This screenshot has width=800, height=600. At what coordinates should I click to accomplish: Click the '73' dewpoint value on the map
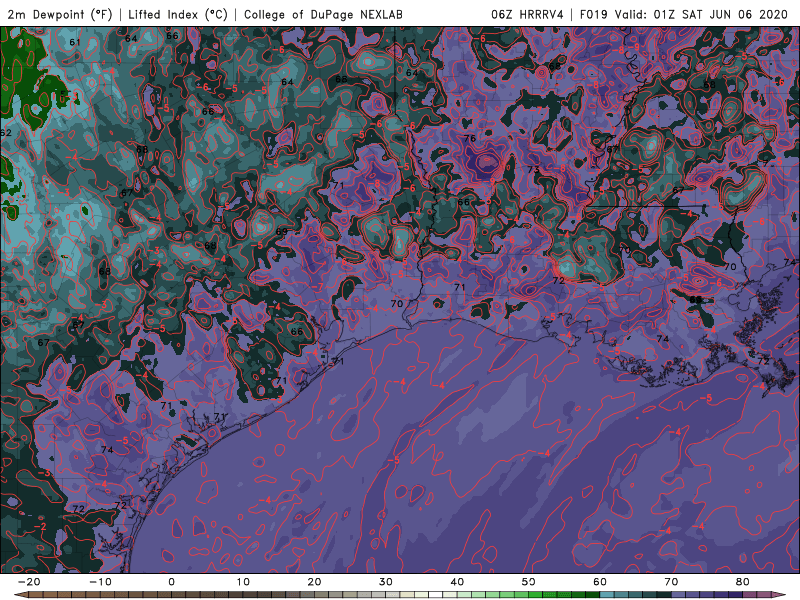coord(533,169)
